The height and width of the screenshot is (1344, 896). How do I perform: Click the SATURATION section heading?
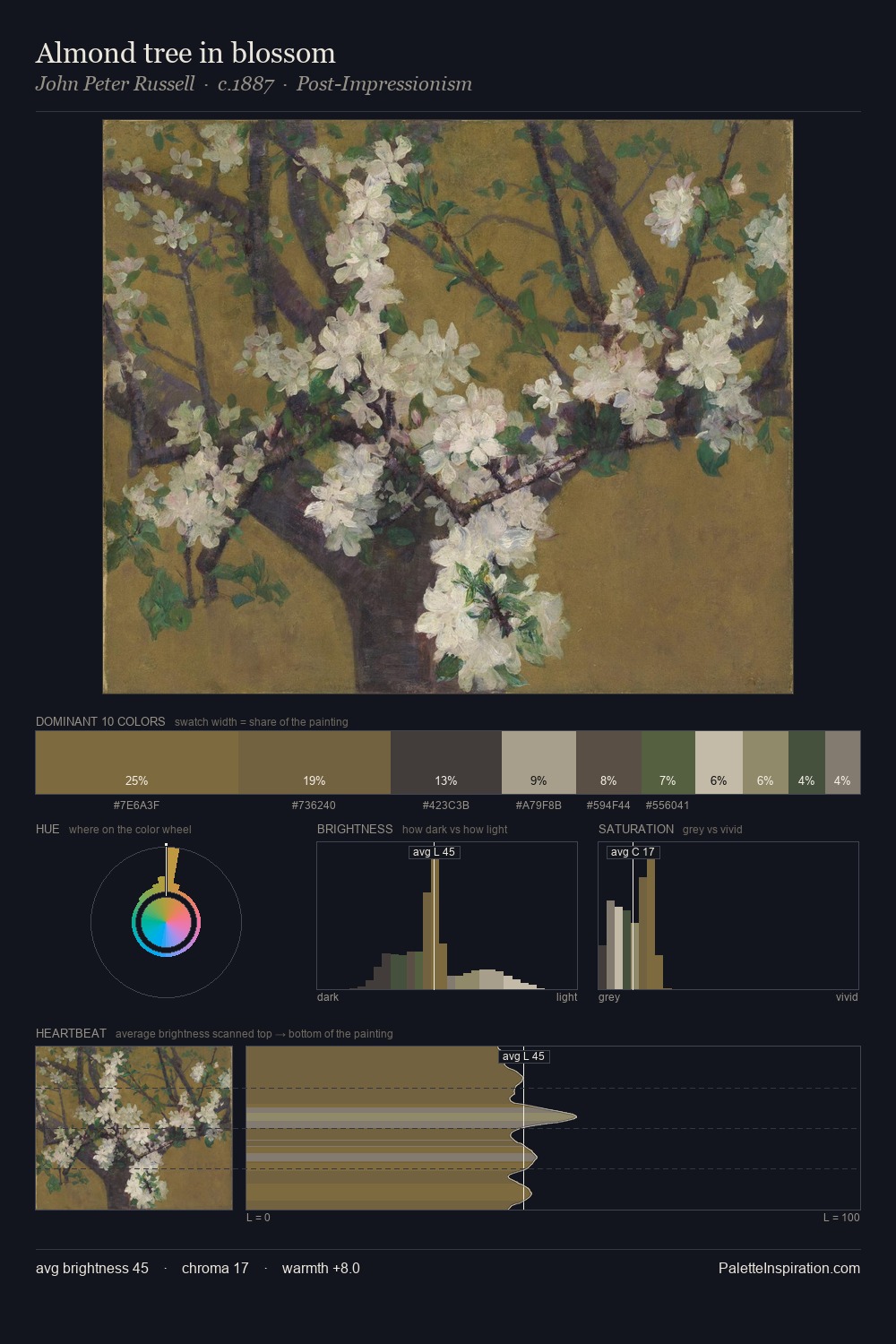(636, 829)
